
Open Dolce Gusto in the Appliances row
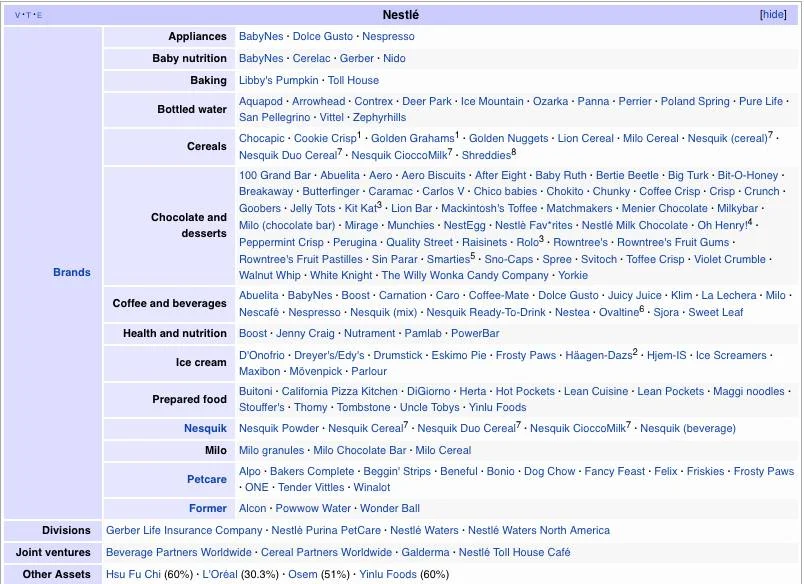(323, 36)
